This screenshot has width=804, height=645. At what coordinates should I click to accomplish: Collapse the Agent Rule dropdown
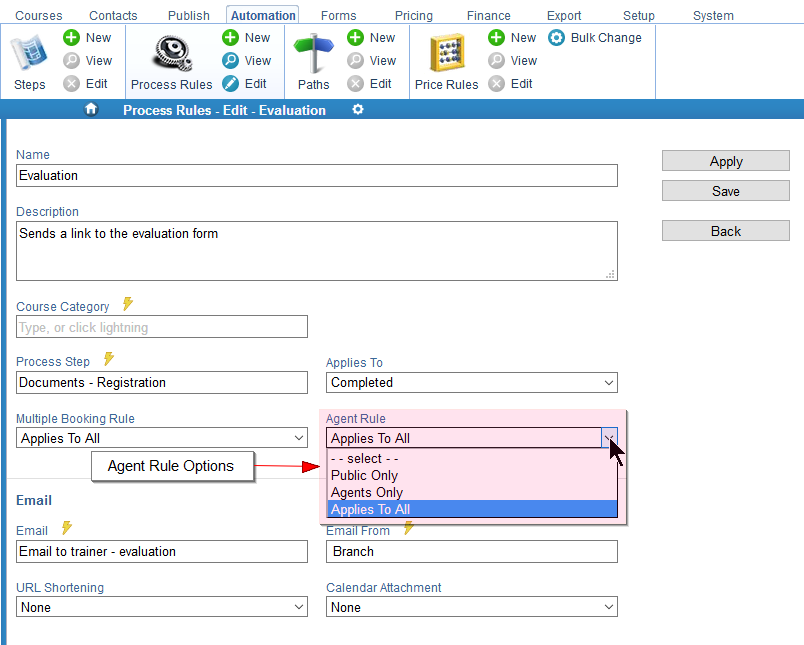click(609, 438)
